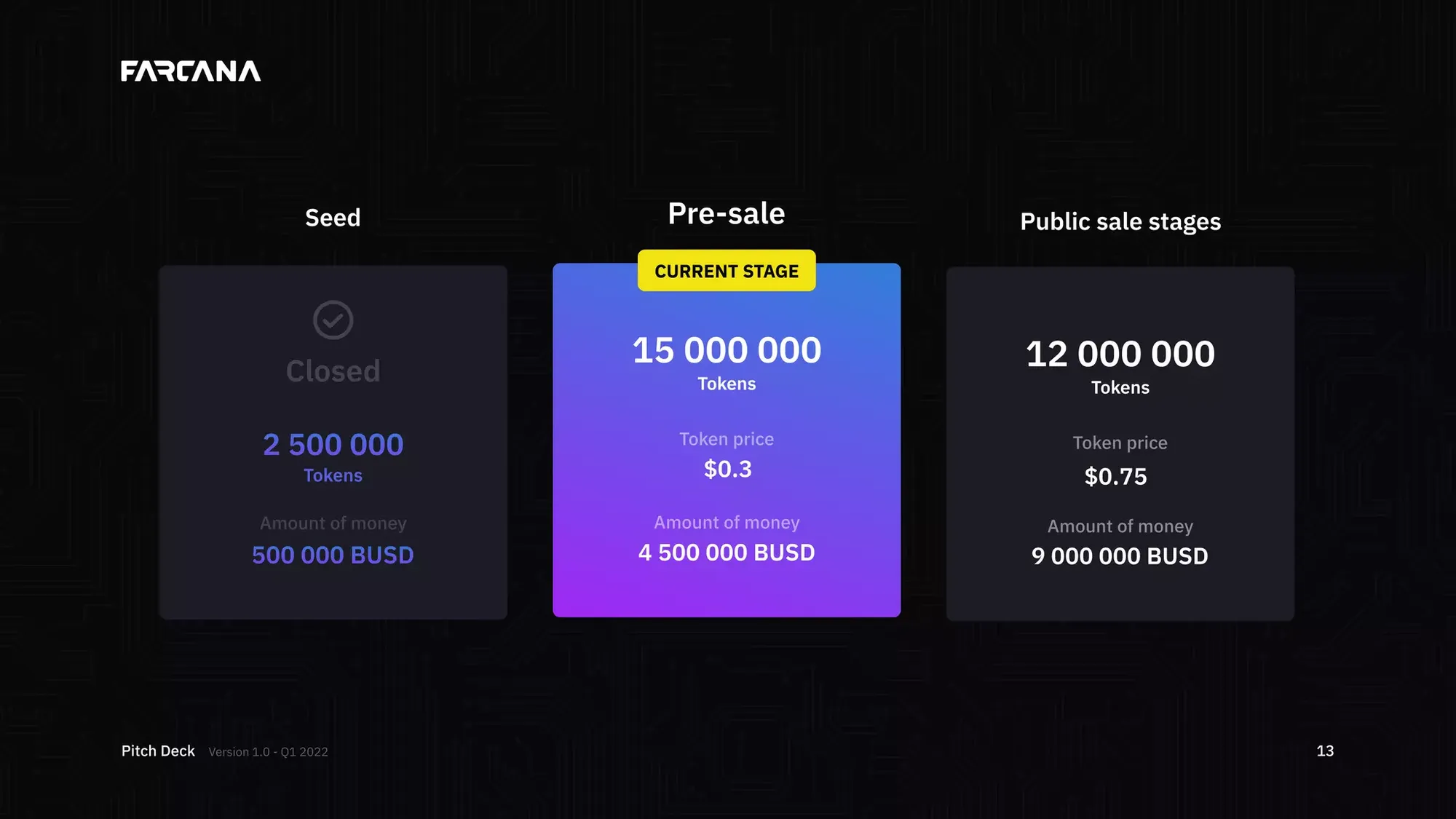Screen dimensions: 1456x819
Task: Select the Closed label in Seed card
Action: (333, 371)
